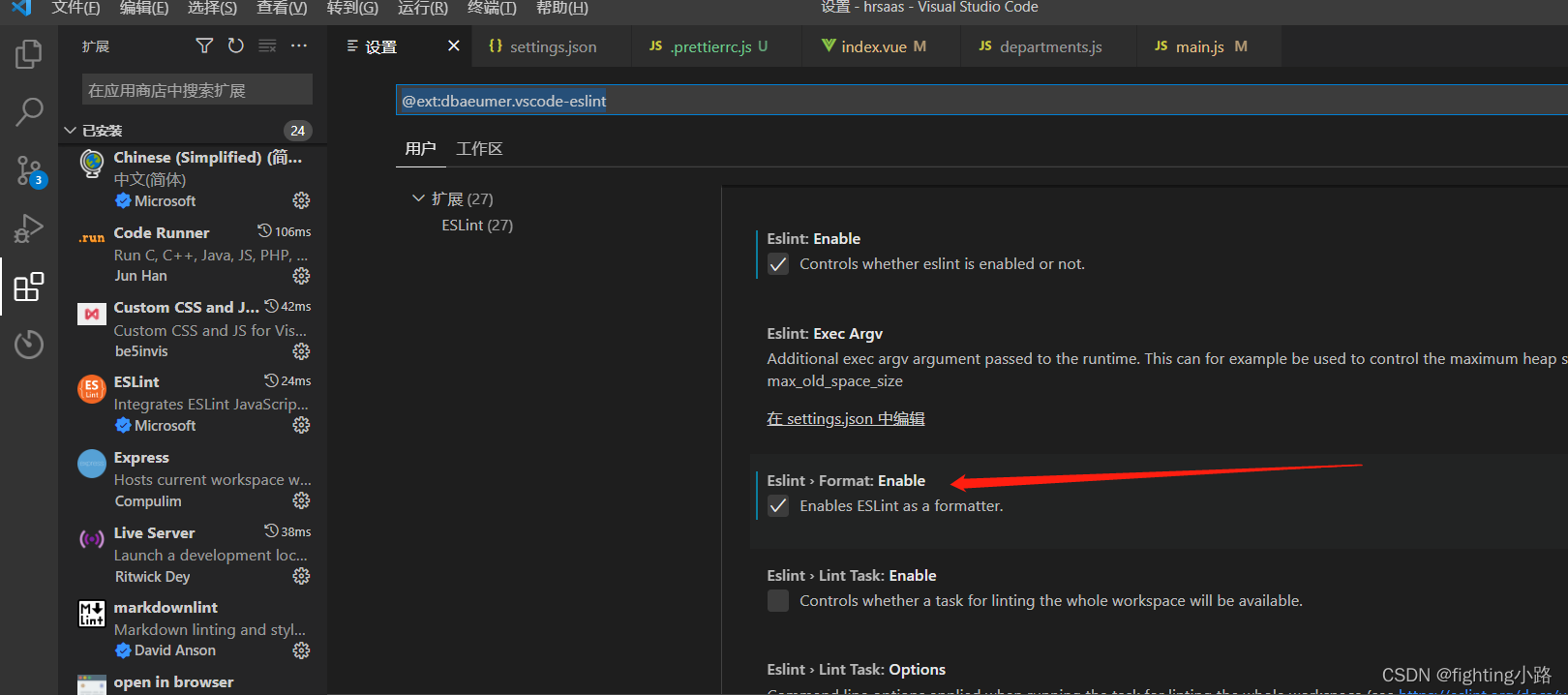Open manage gear for Code Runner extension
1568x695 pixels.
[301, 276]
